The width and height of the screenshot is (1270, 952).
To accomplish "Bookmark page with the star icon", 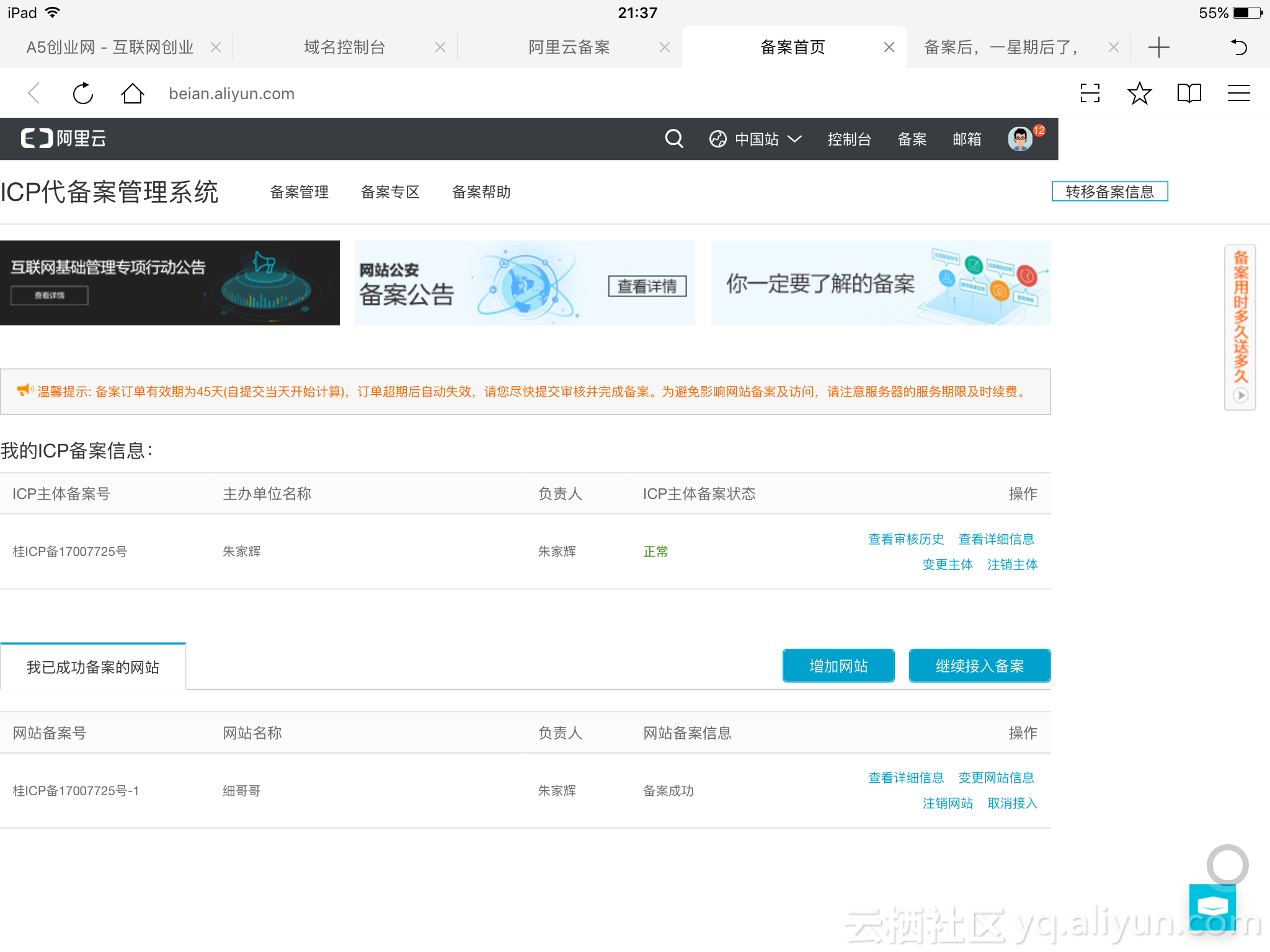I will tap(1139, 94).
